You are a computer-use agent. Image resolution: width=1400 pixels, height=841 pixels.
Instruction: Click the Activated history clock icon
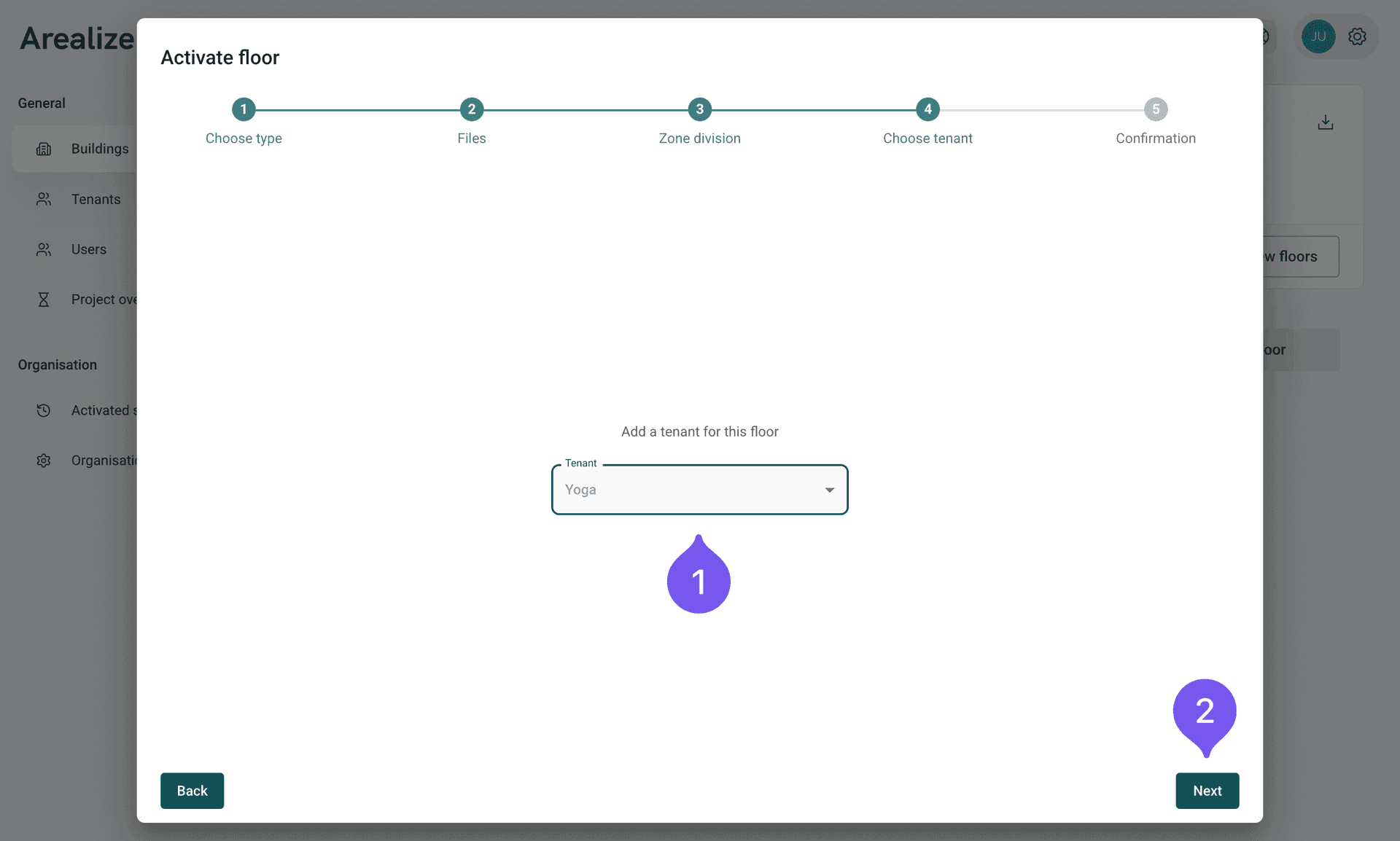point(44,410)
